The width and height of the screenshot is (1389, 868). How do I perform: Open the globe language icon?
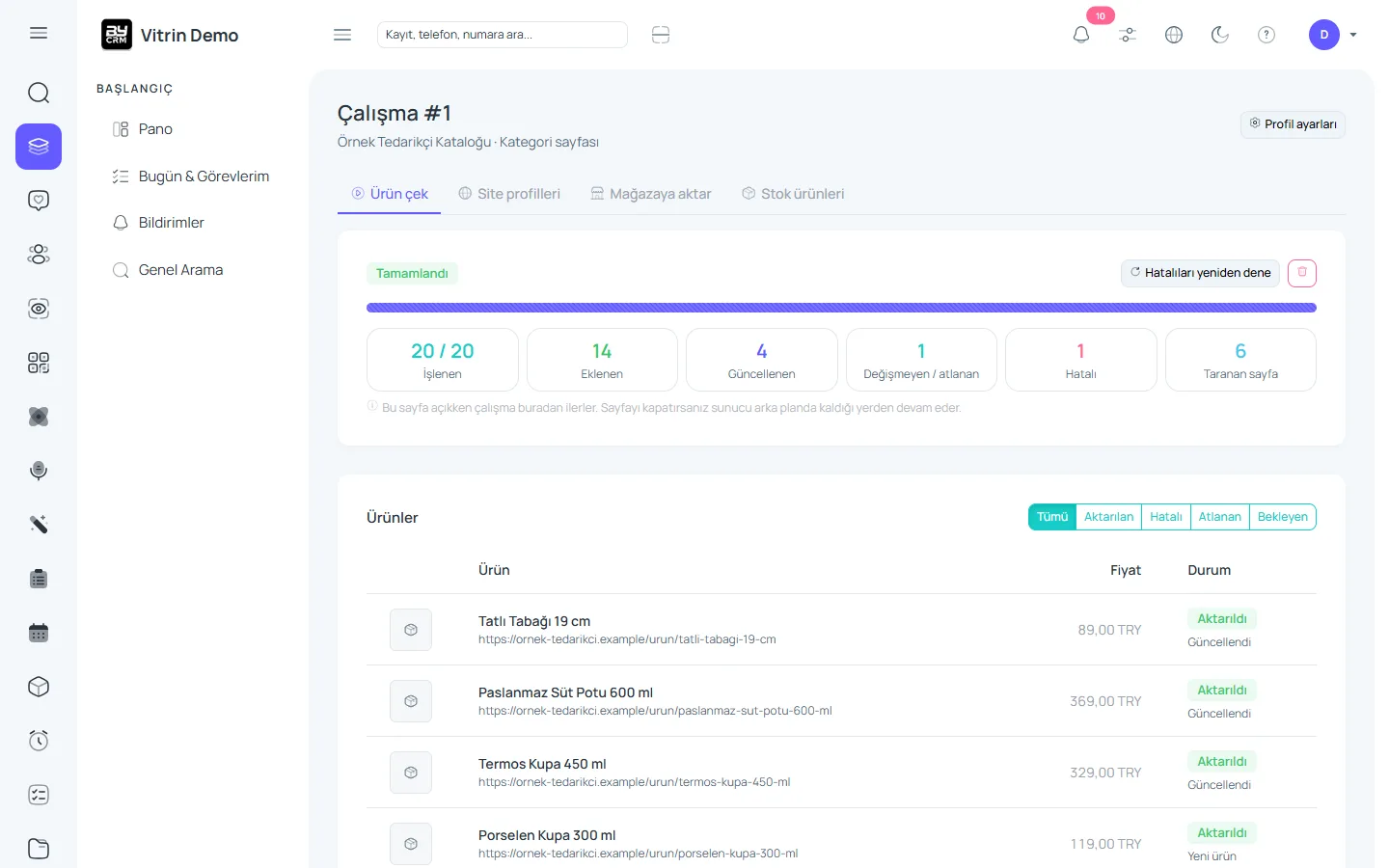tap(1174, 35)
